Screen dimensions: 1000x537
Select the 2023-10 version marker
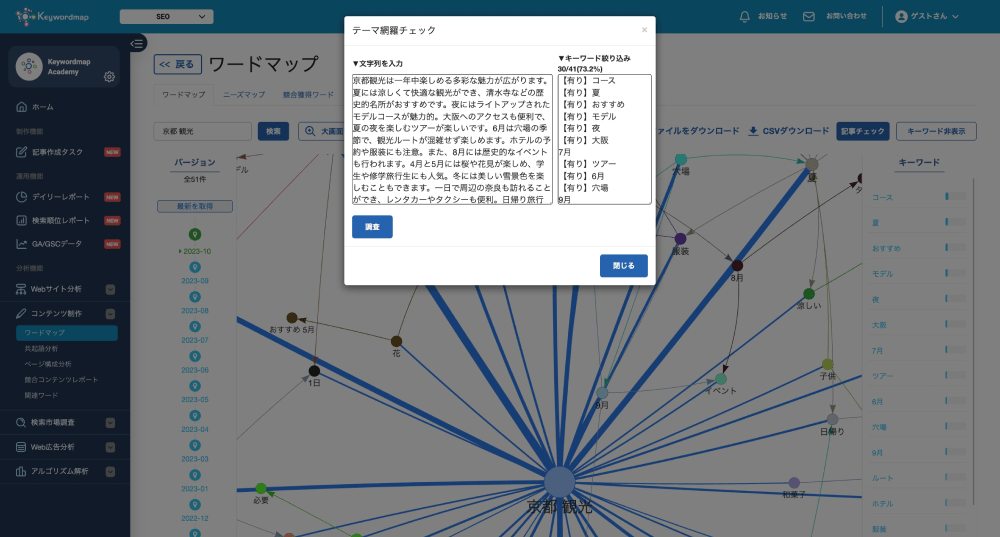tap(195, 235)
